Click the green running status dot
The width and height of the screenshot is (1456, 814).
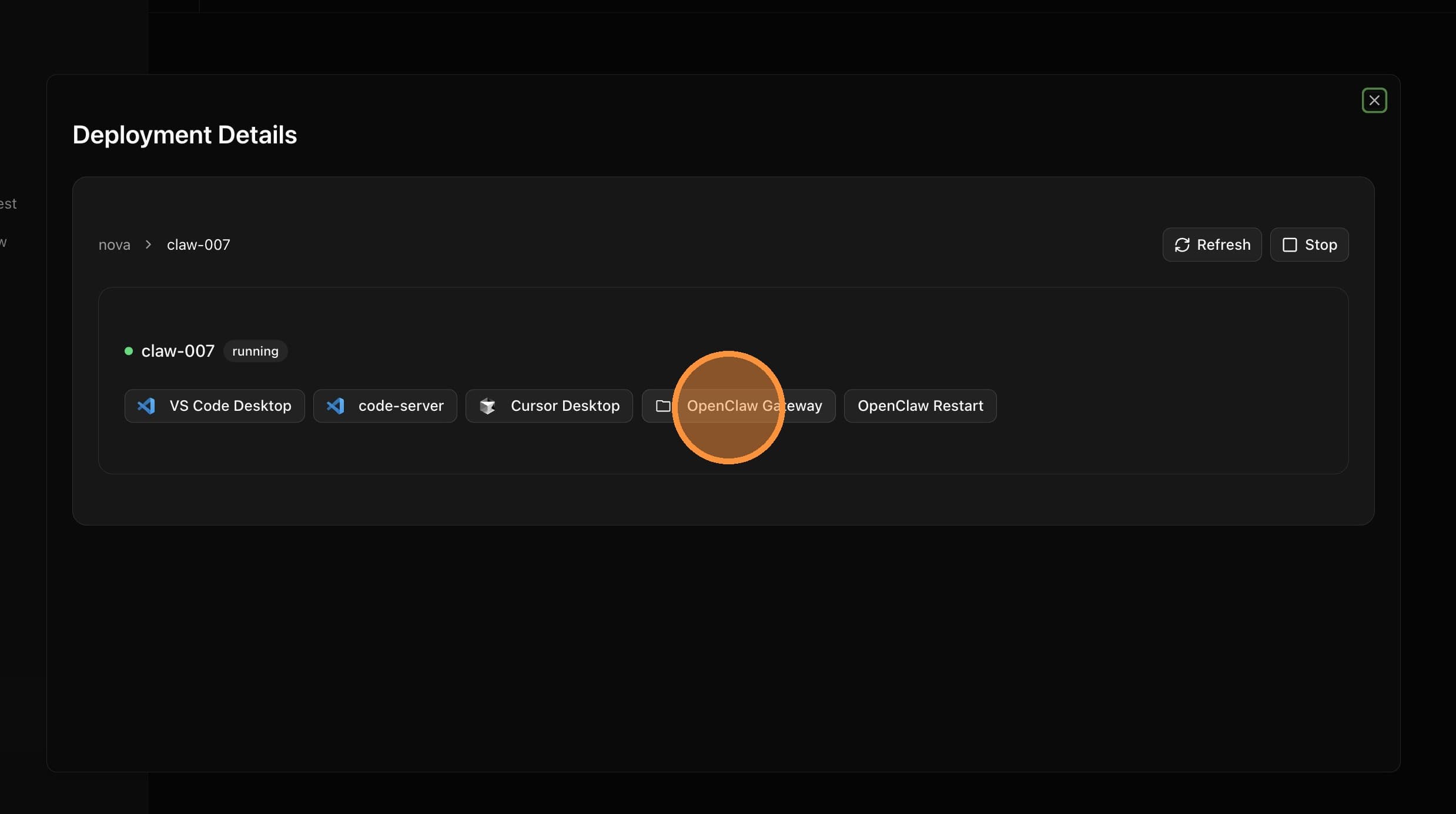point(129,351)
